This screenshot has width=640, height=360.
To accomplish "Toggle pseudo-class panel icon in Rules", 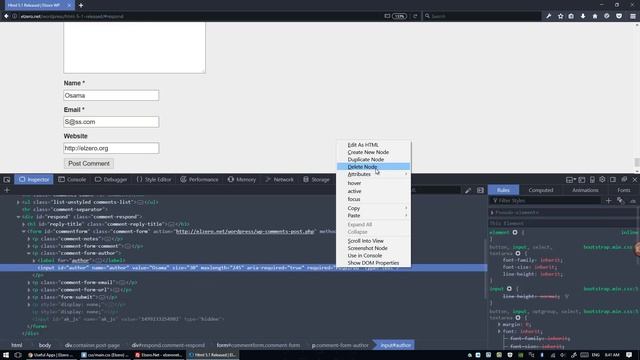I will coord(620,200).
